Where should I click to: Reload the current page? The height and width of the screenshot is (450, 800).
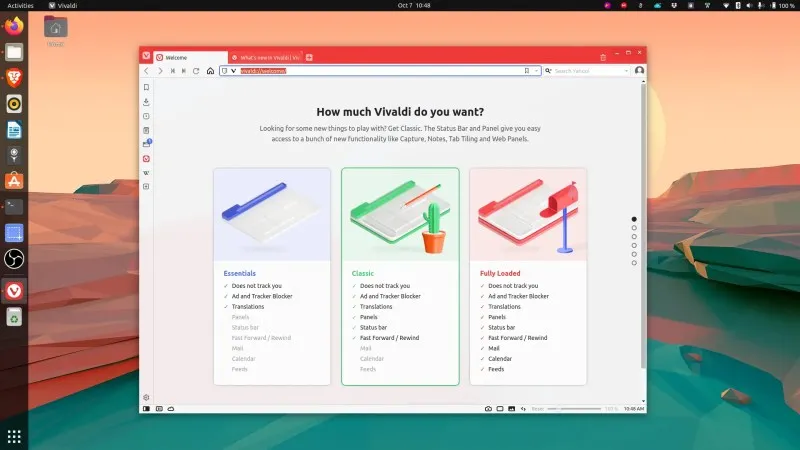coord(196,71)
